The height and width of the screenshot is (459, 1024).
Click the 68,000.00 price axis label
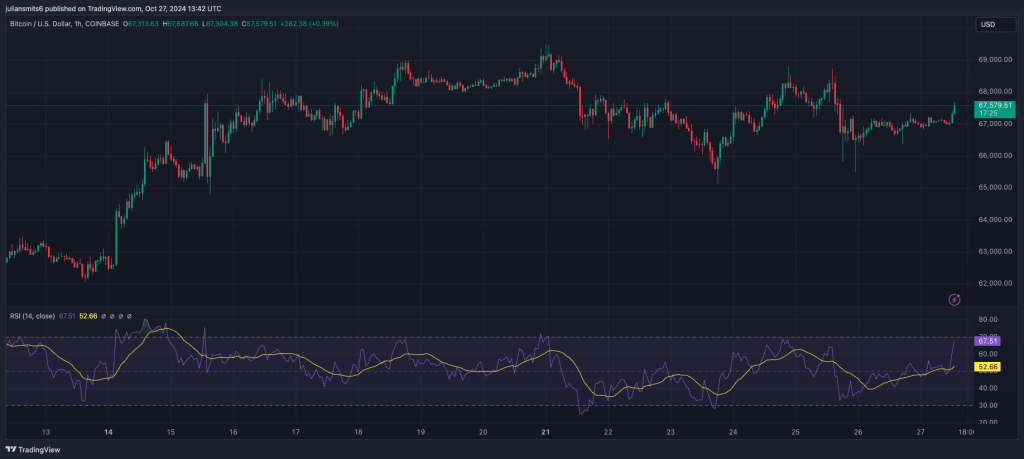(995, 91)
